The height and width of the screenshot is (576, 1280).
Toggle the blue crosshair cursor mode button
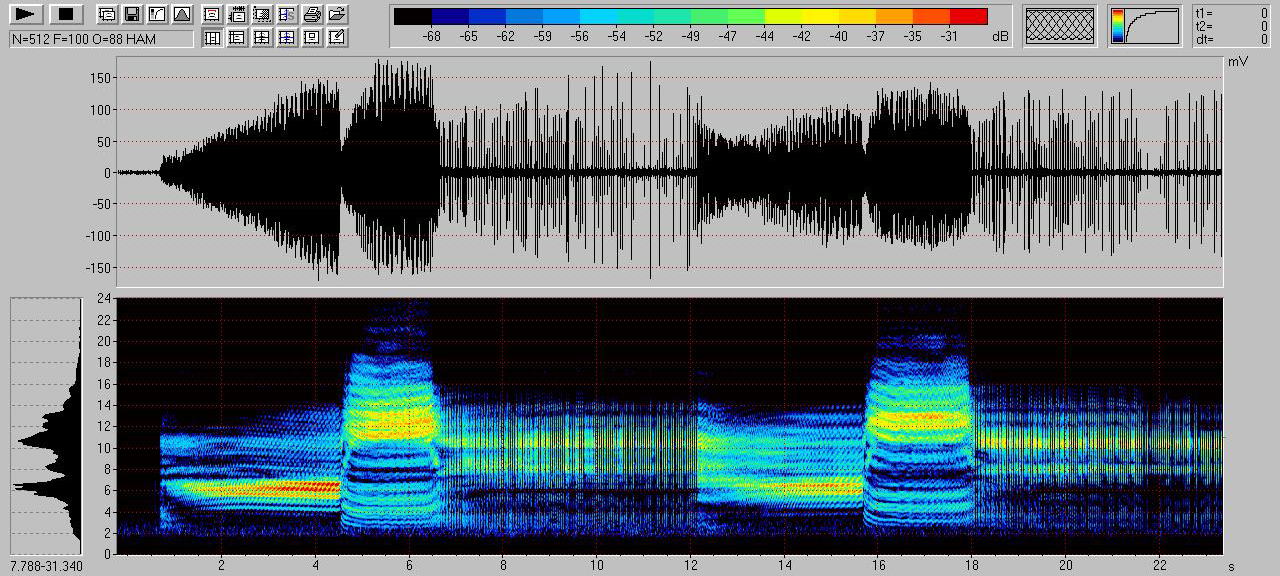click(x=287, y=38)
